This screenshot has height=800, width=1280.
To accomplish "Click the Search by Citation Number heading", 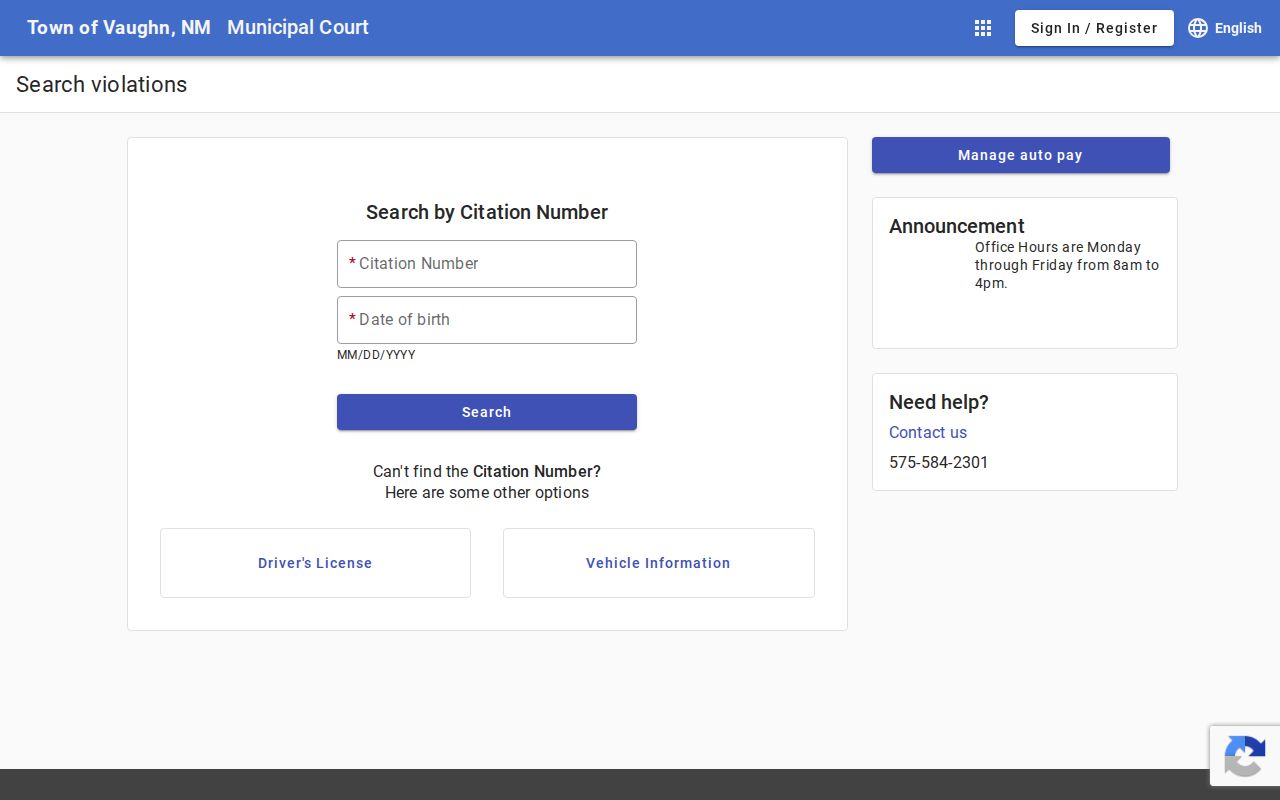I will point(487,212).
